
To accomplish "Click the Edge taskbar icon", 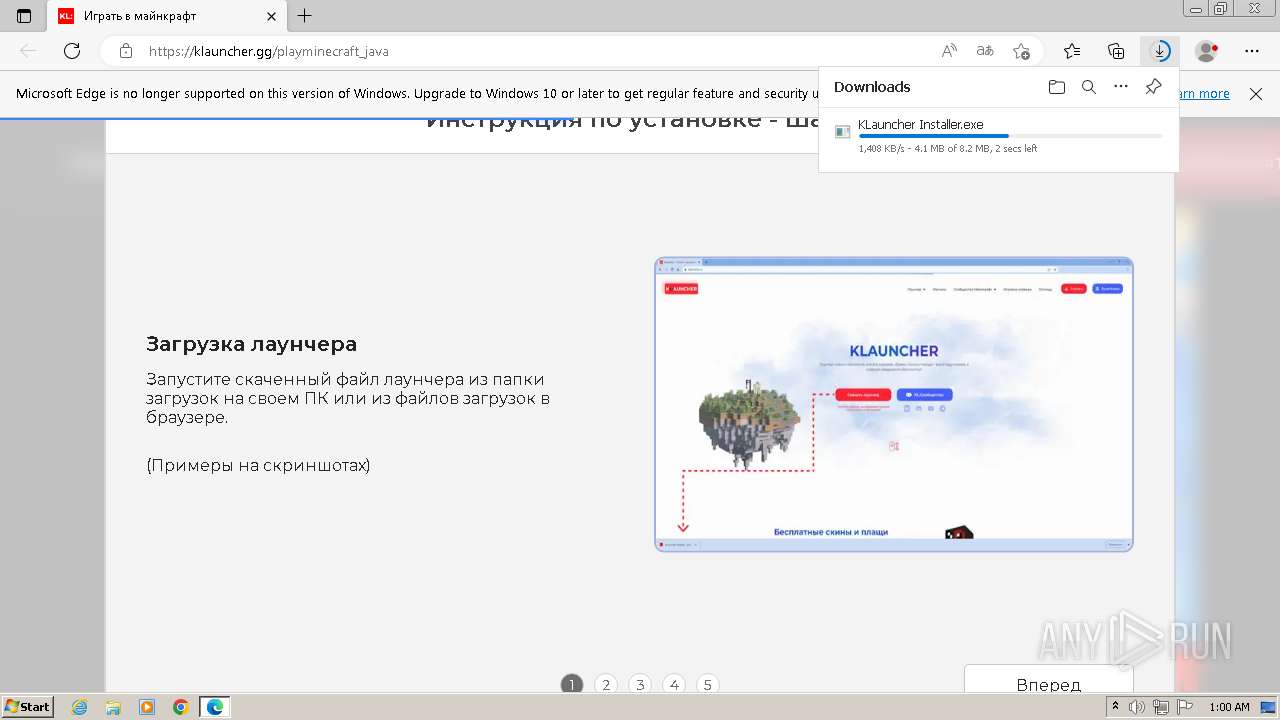I will (x=215, y=707).
